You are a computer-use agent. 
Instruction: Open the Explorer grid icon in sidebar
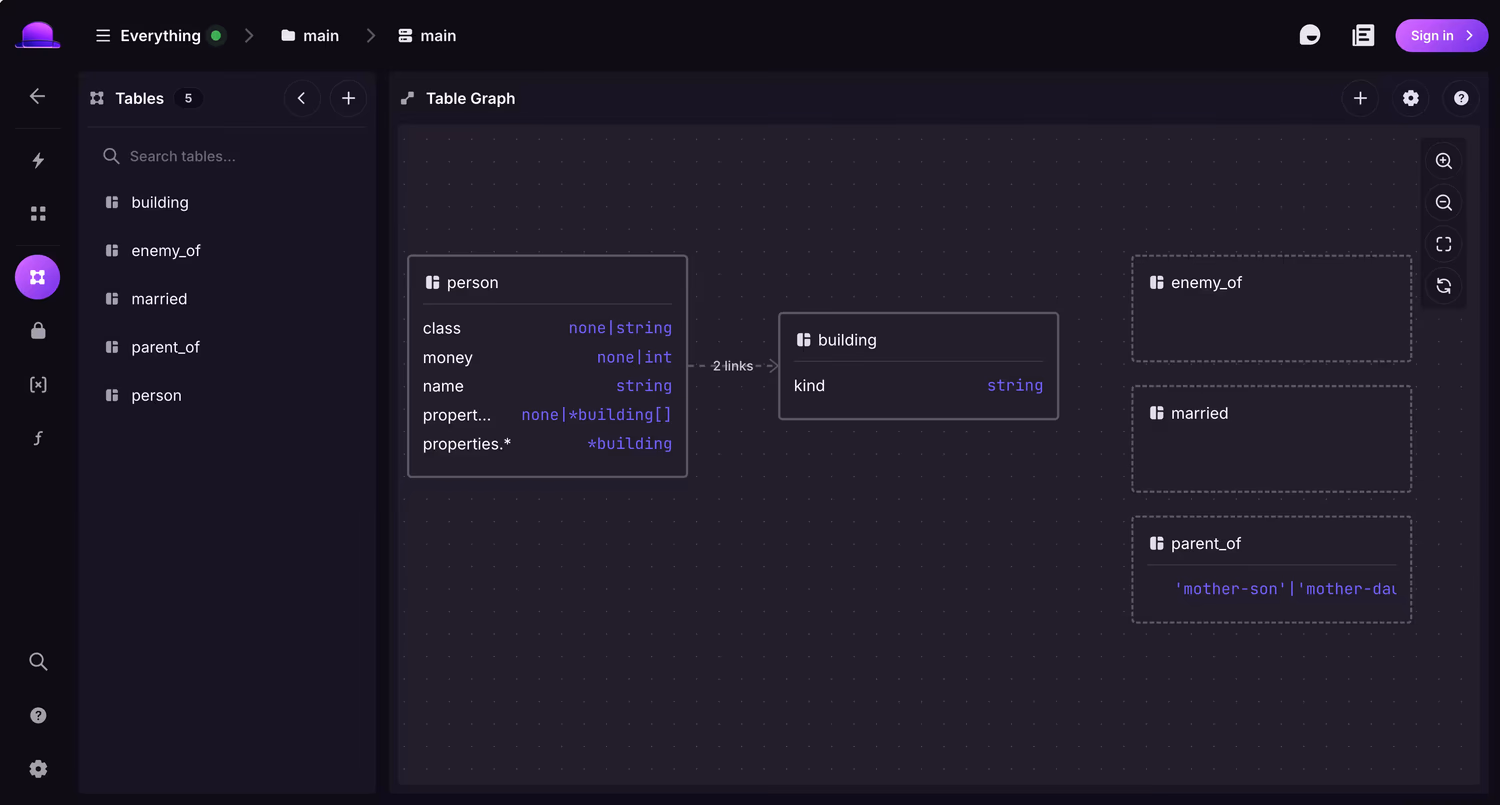click(38, 213)
